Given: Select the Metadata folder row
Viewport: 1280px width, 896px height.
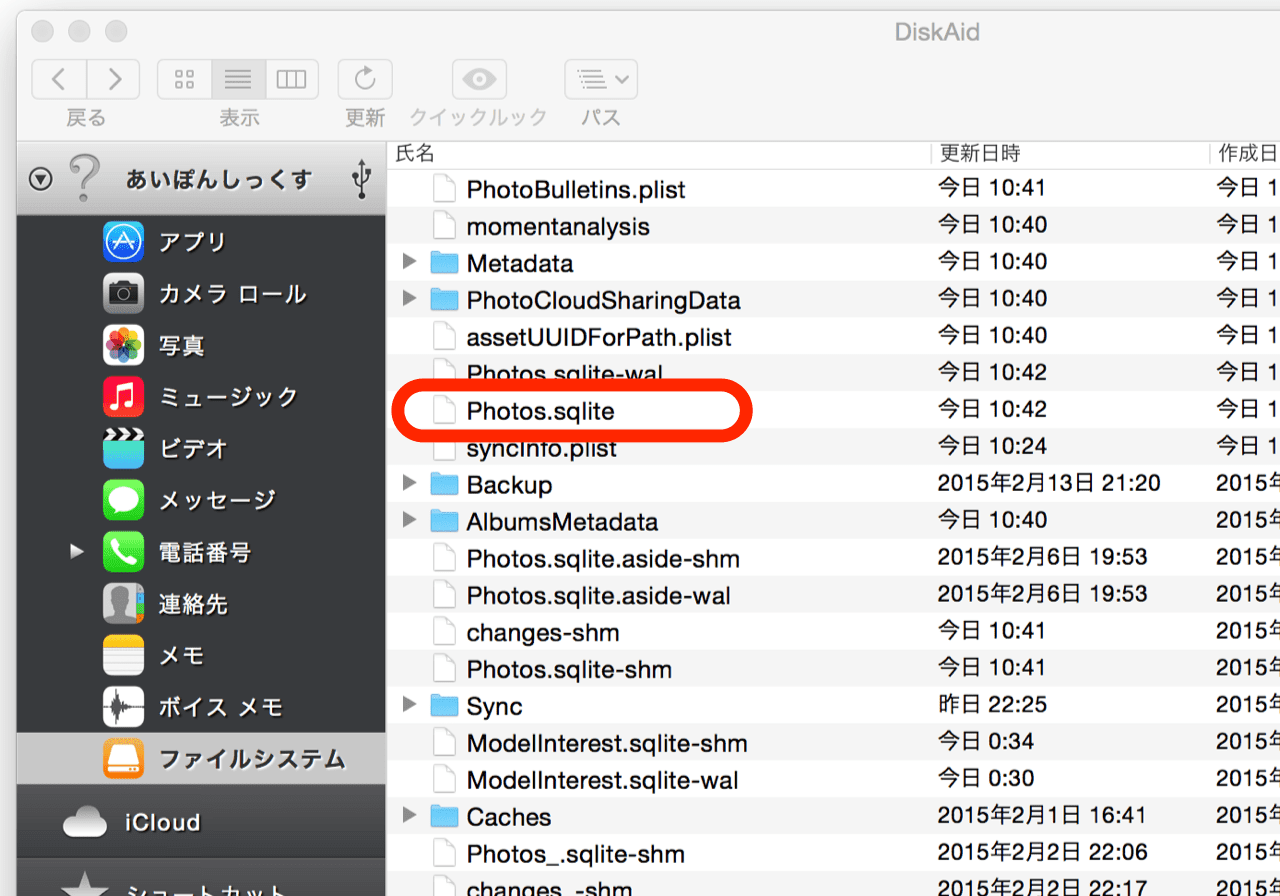Looking at the screenshot, I should point(834,263).
